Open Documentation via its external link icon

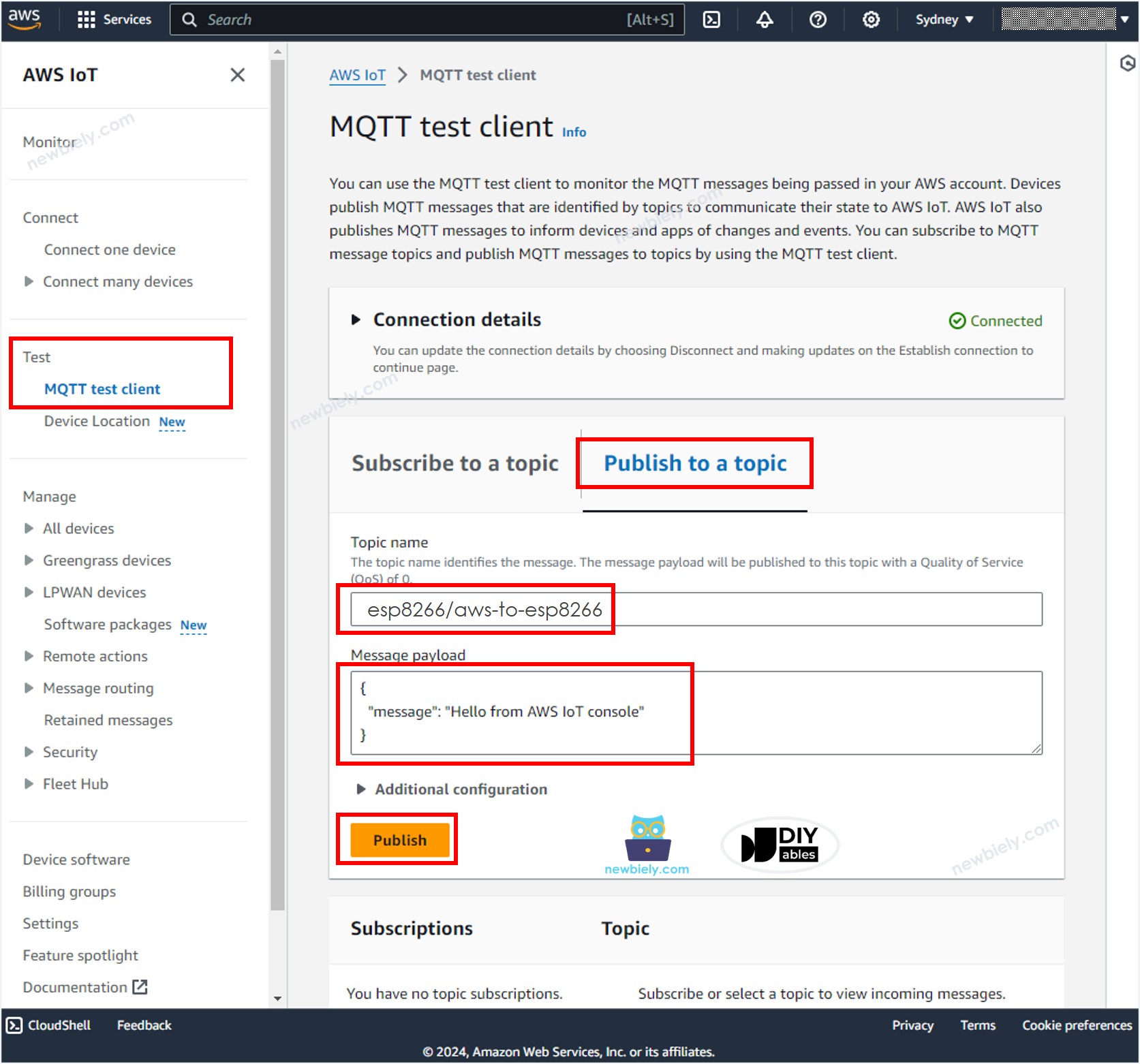(x=140, y=986)
